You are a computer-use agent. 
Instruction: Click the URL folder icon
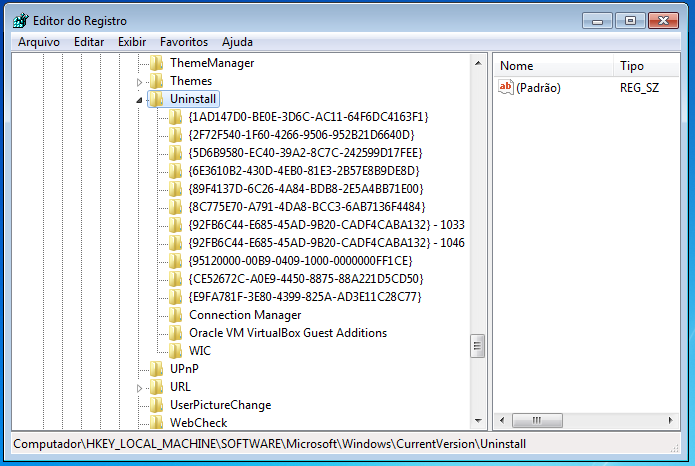[156, 387]
